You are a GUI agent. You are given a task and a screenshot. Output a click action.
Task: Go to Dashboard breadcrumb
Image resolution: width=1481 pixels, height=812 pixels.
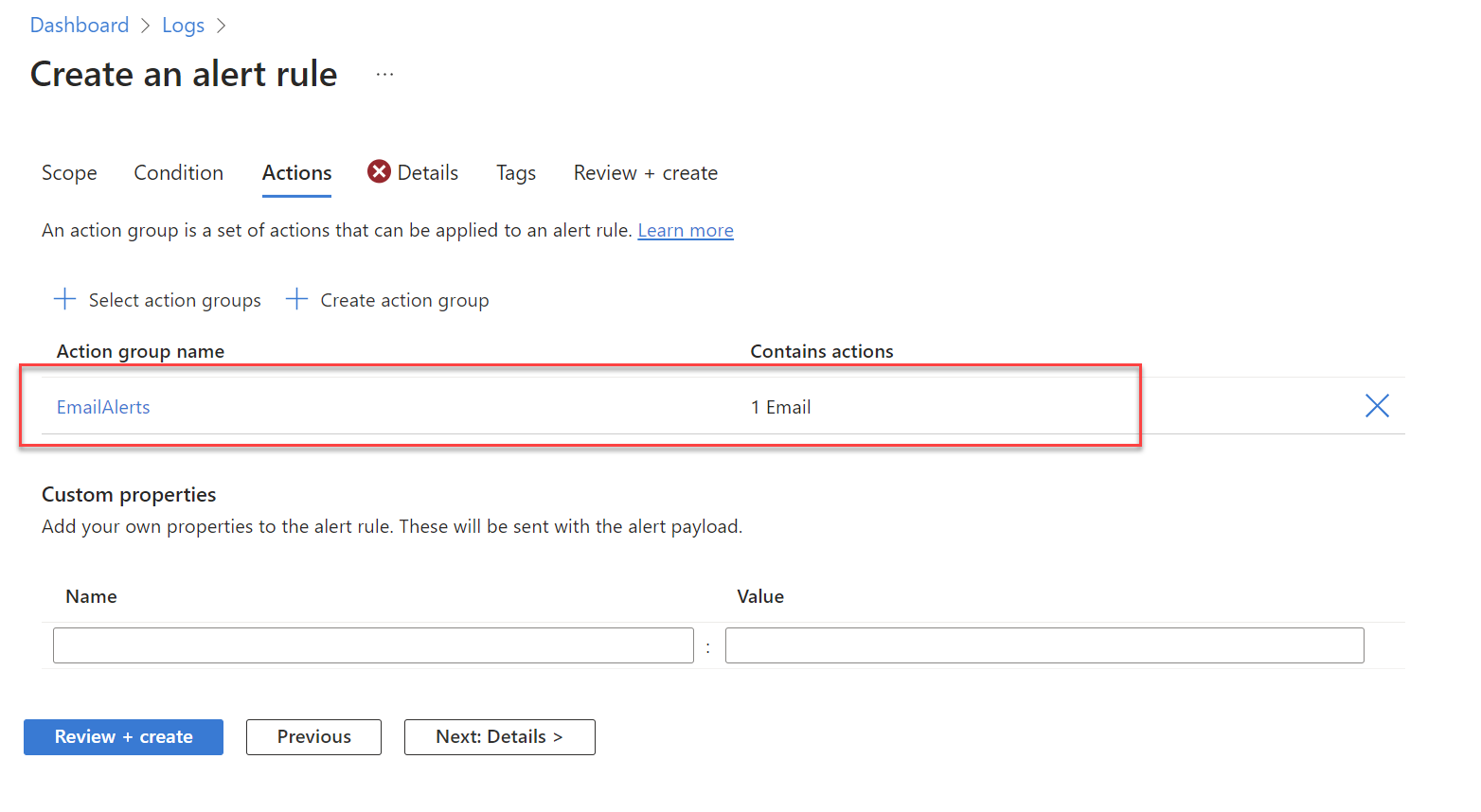[80, 26]
